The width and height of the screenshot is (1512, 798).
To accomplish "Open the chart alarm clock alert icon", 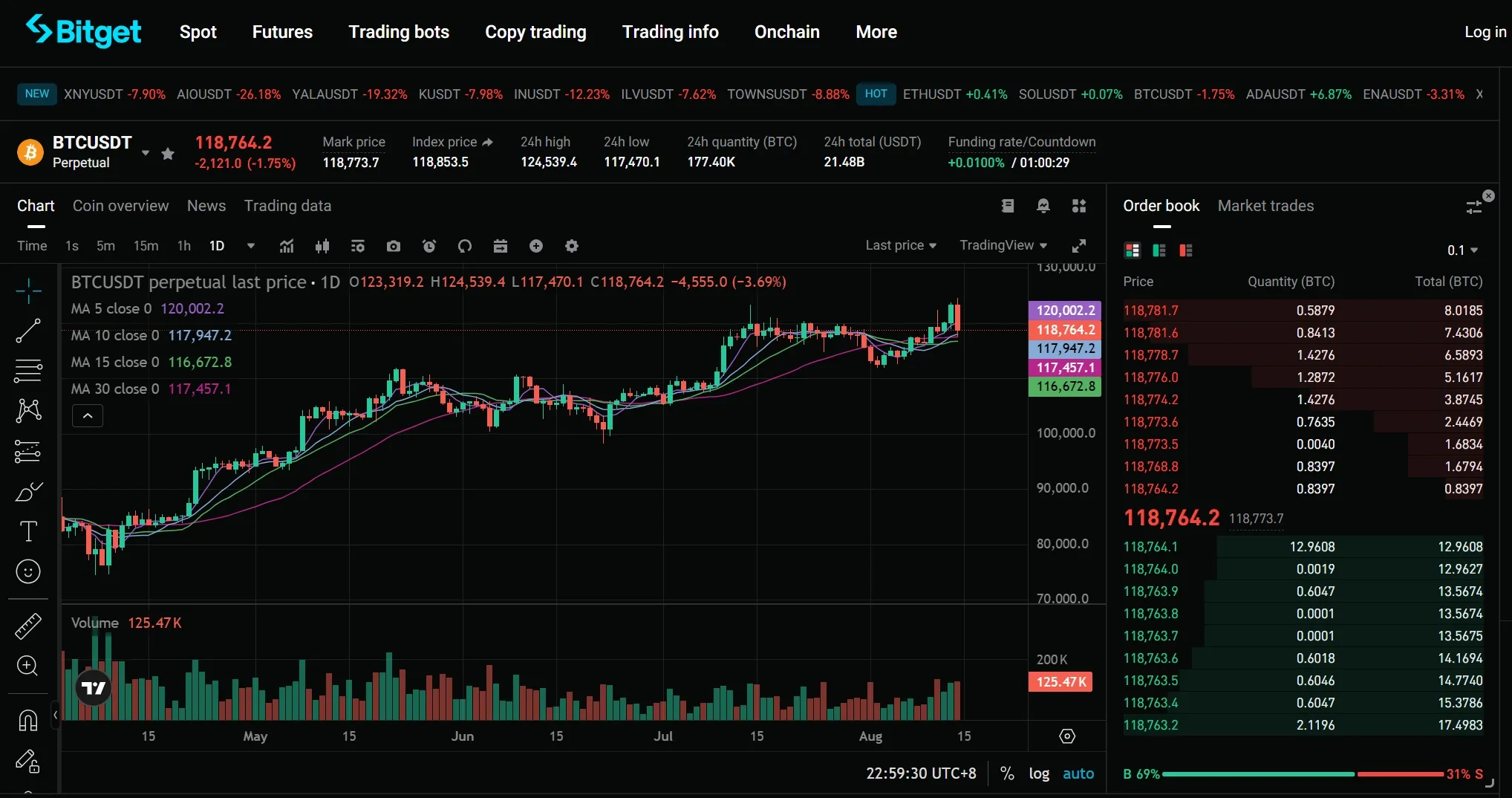I will pos(429,246).
